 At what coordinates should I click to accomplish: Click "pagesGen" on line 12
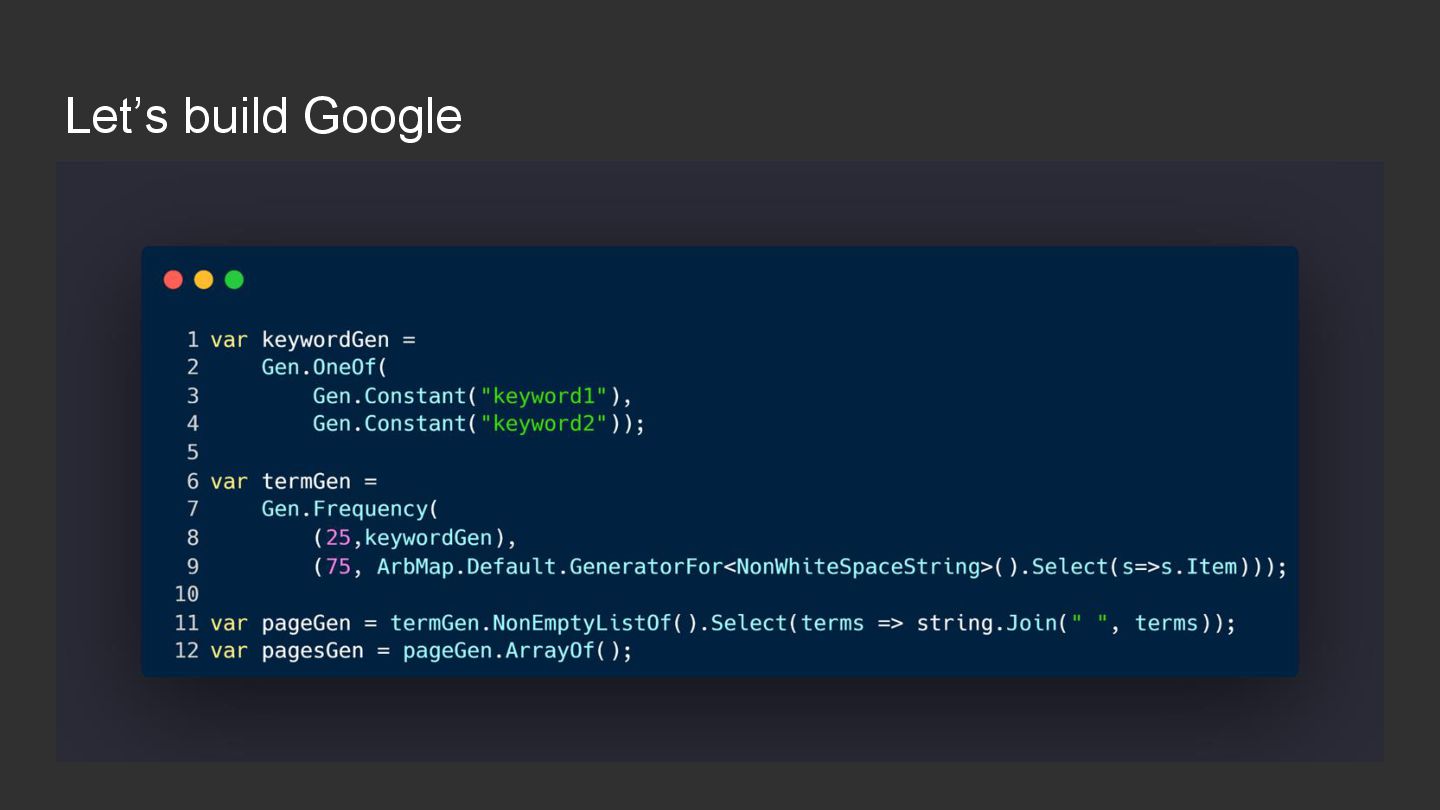tap(313, 651)
